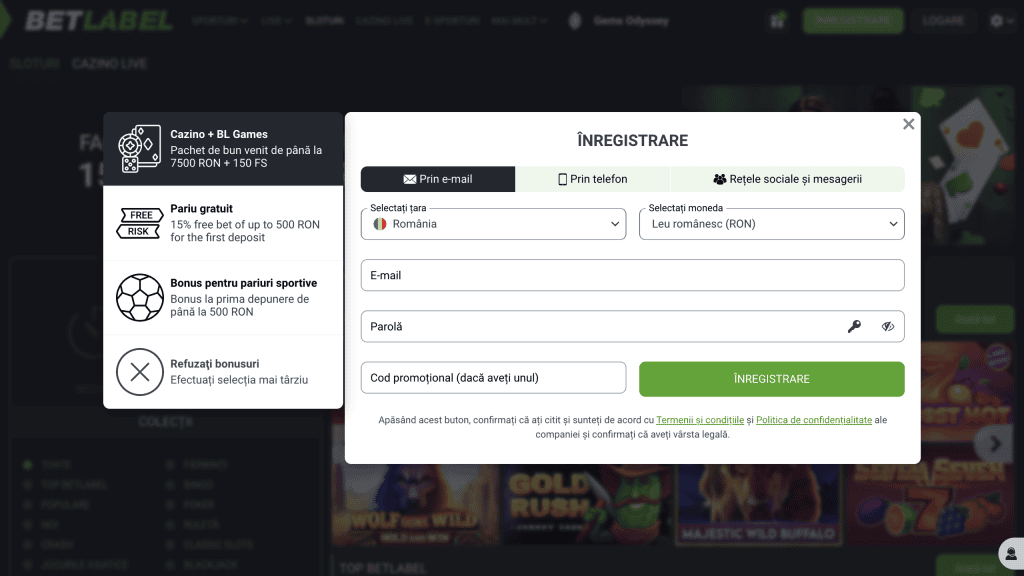Open the settings gear in header

click(x=996, y=21)
